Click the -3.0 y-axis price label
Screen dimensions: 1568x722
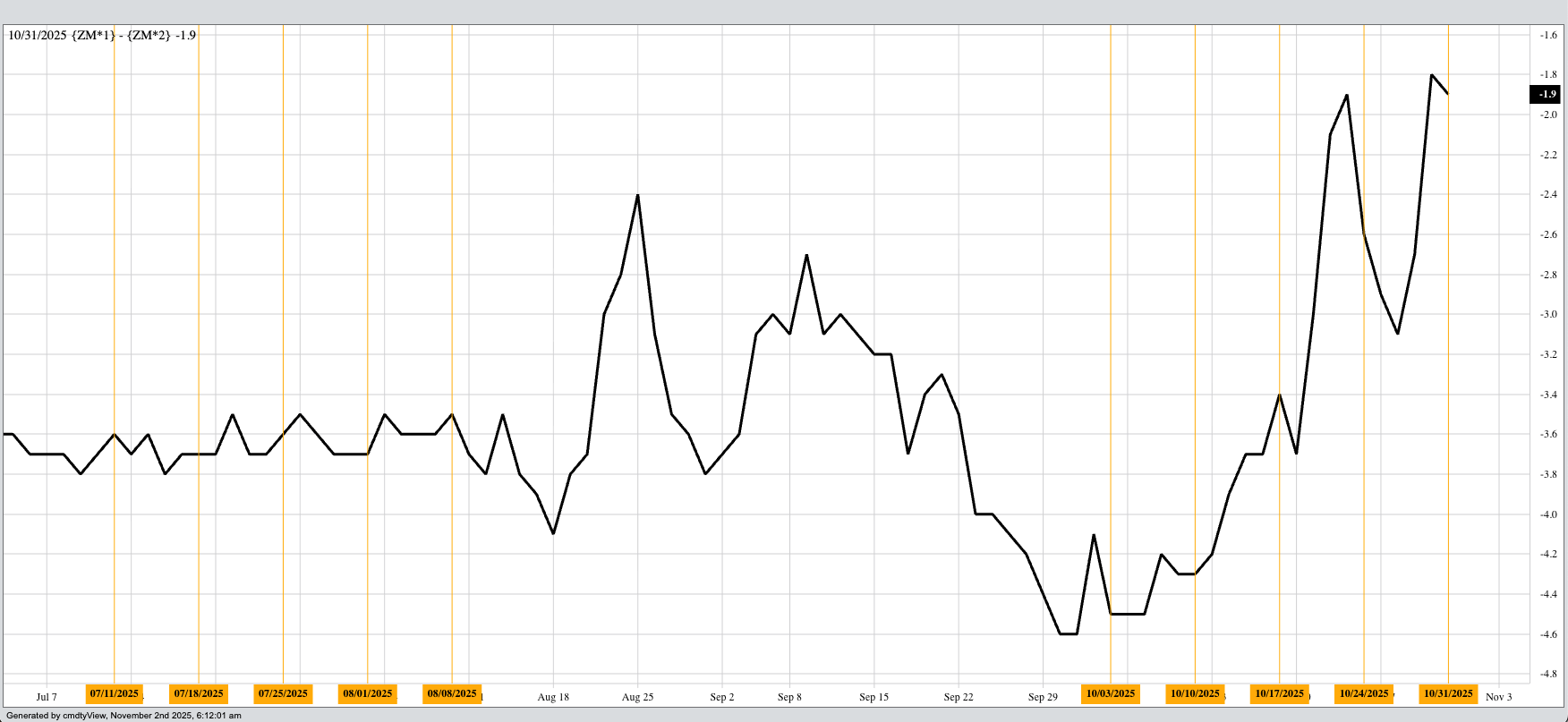click(x=1547, y=314)
